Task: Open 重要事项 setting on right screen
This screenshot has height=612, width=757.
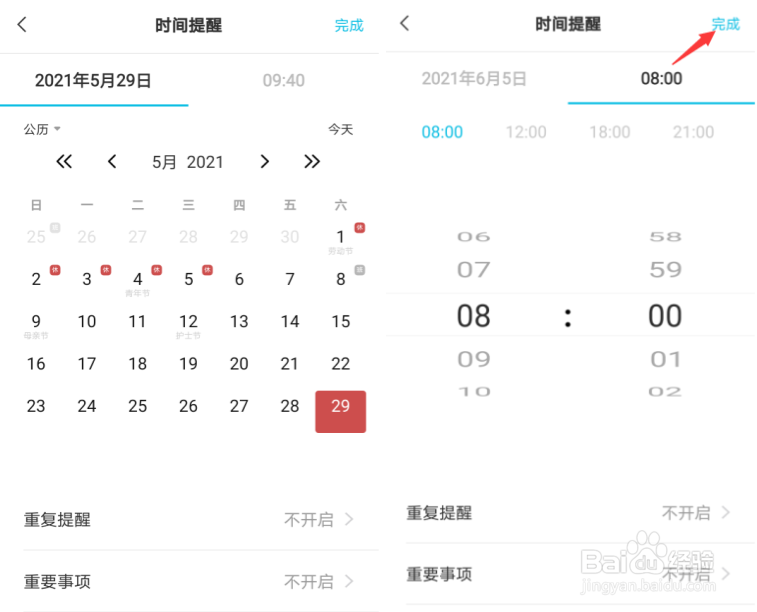Action: coord(580,574)
